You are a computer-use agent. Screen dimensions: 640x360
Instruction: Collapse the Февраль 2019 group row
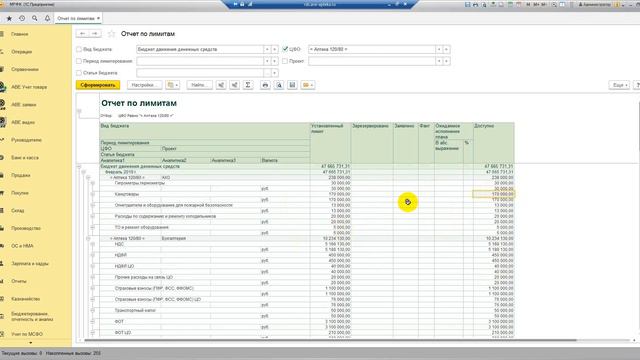(x=84, y=172)
